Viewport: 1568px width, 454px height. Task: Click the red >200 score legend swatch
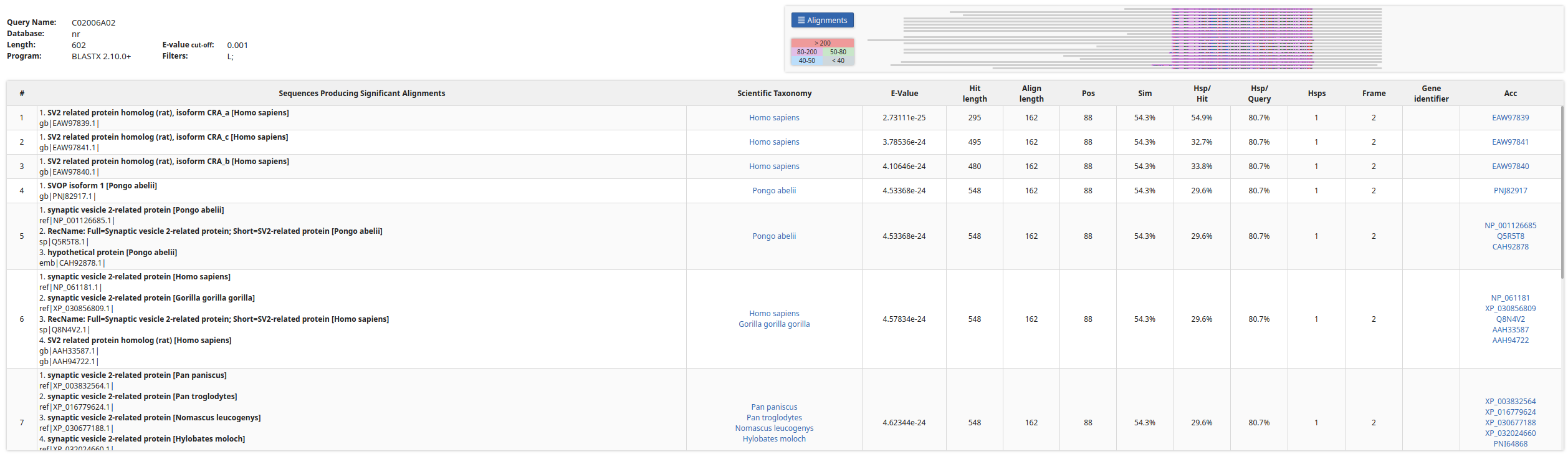pos(822,43)
